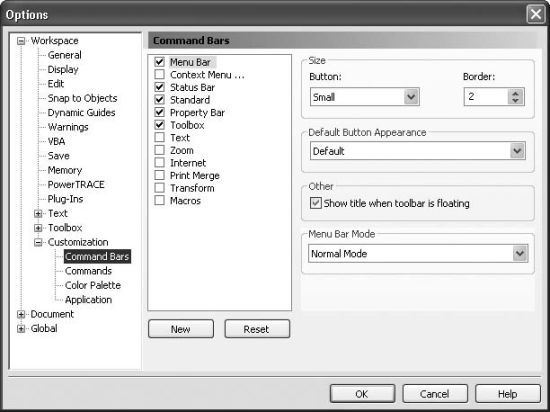Confirm the dialog with OK
The image size is (550, 412).
click(362, 394)
